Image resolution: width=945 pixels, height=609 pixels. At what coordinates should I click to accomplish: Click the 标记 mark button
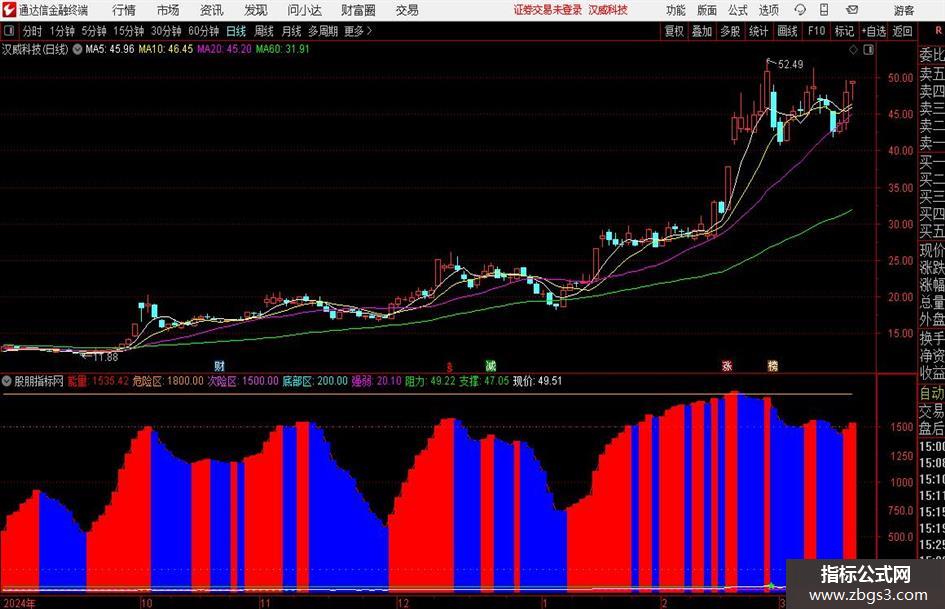pyautogui.click(x=844, y=31)
